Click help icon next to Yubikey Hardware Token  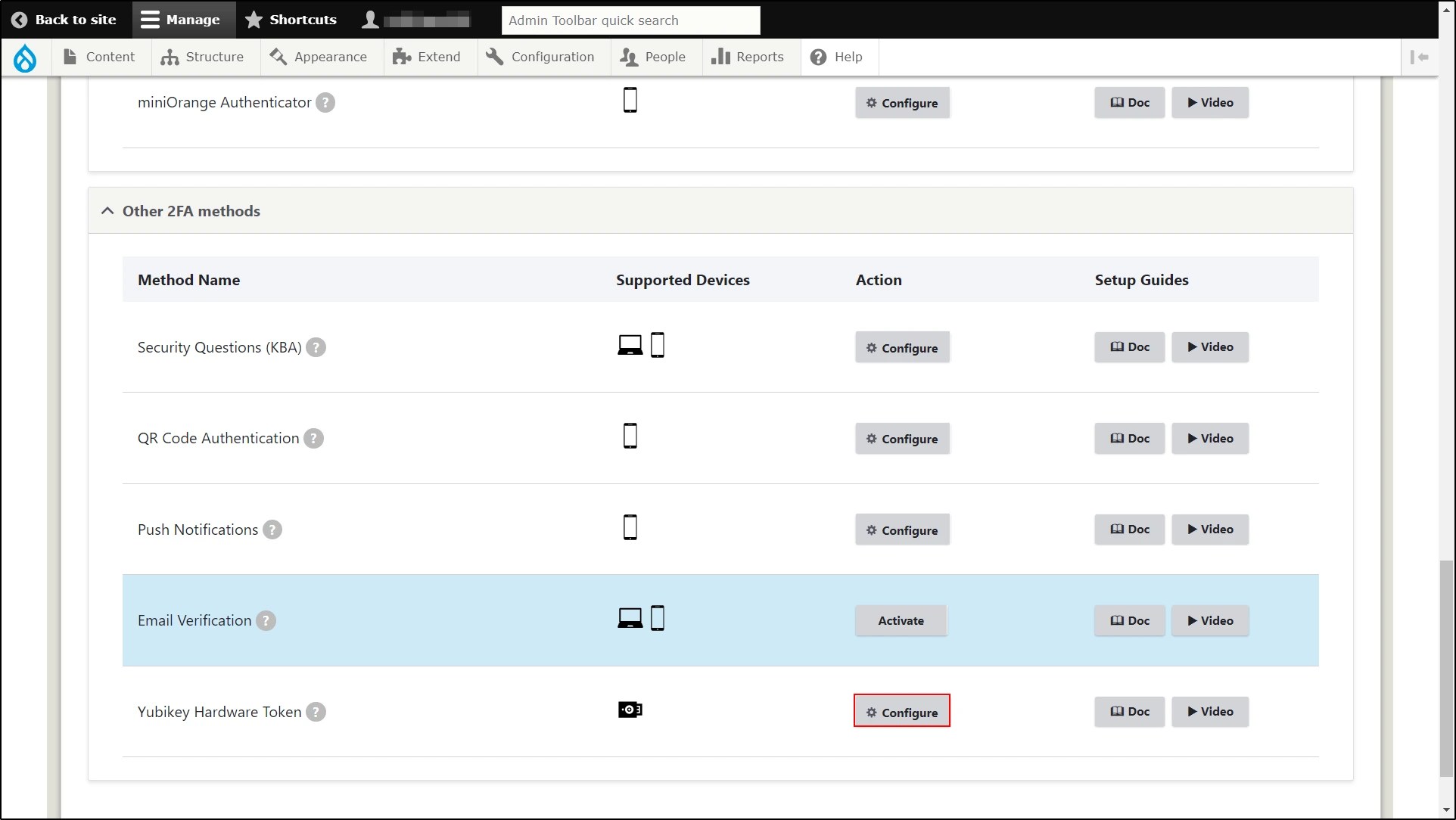point(316,713)
